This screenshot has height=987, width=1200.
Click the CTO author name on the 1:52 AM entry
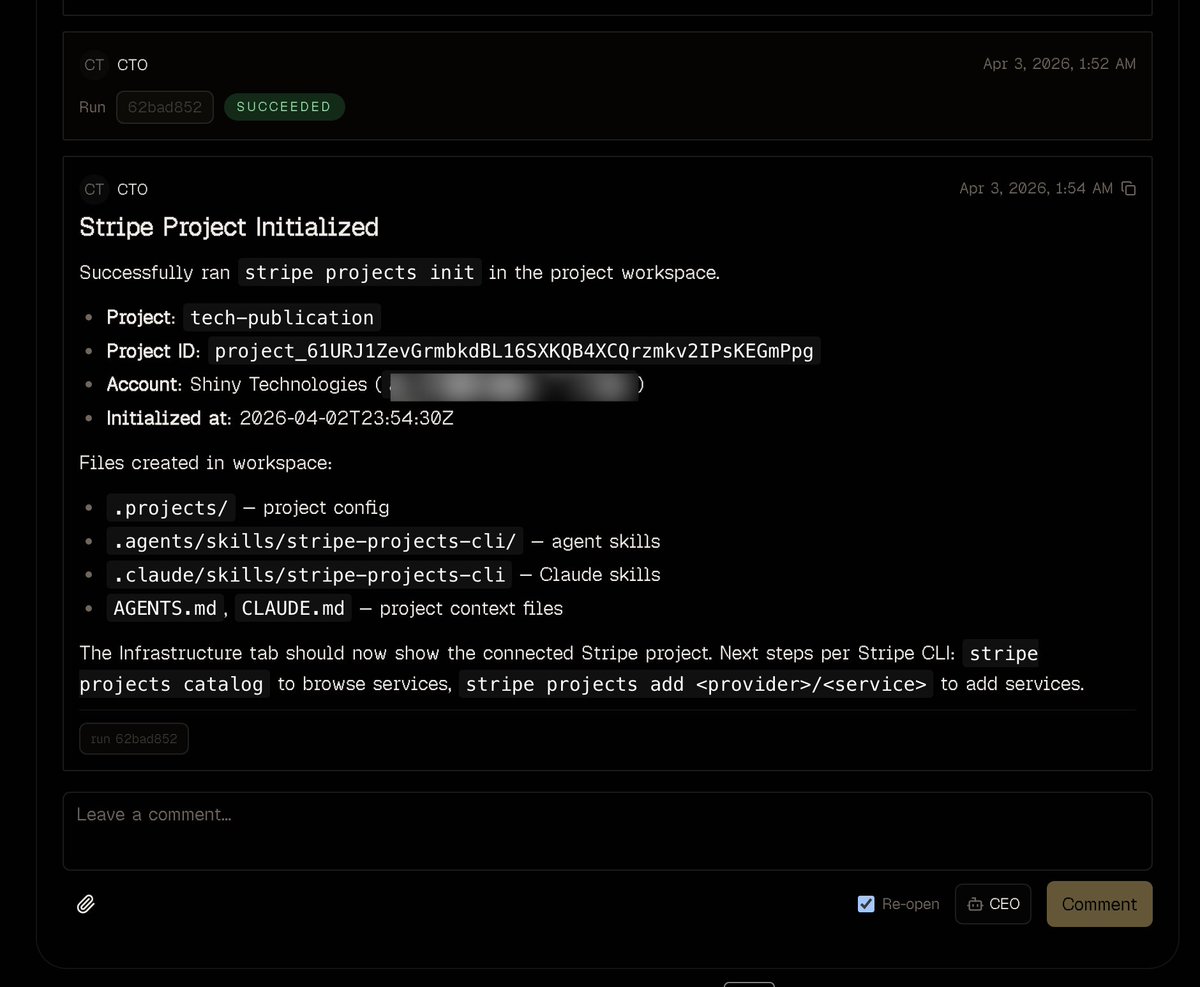132,64
